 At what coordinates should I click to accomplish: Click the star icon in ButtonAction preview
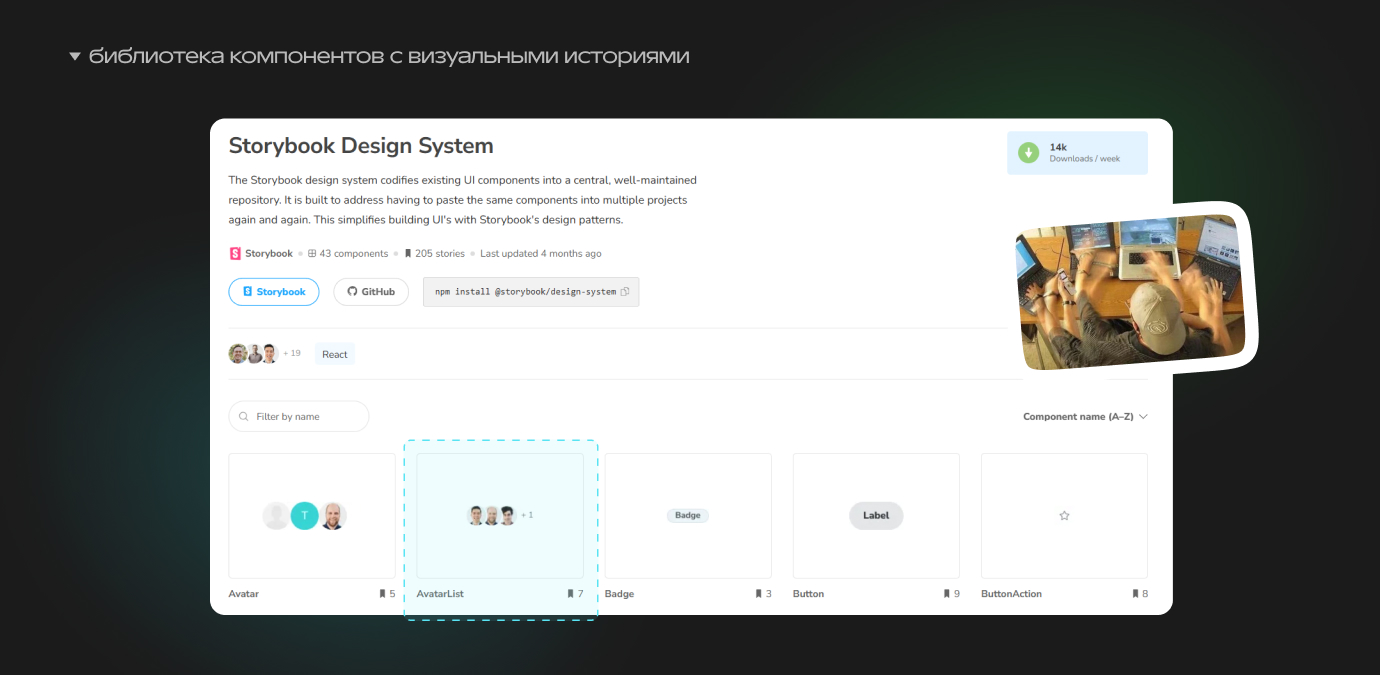1064,516
